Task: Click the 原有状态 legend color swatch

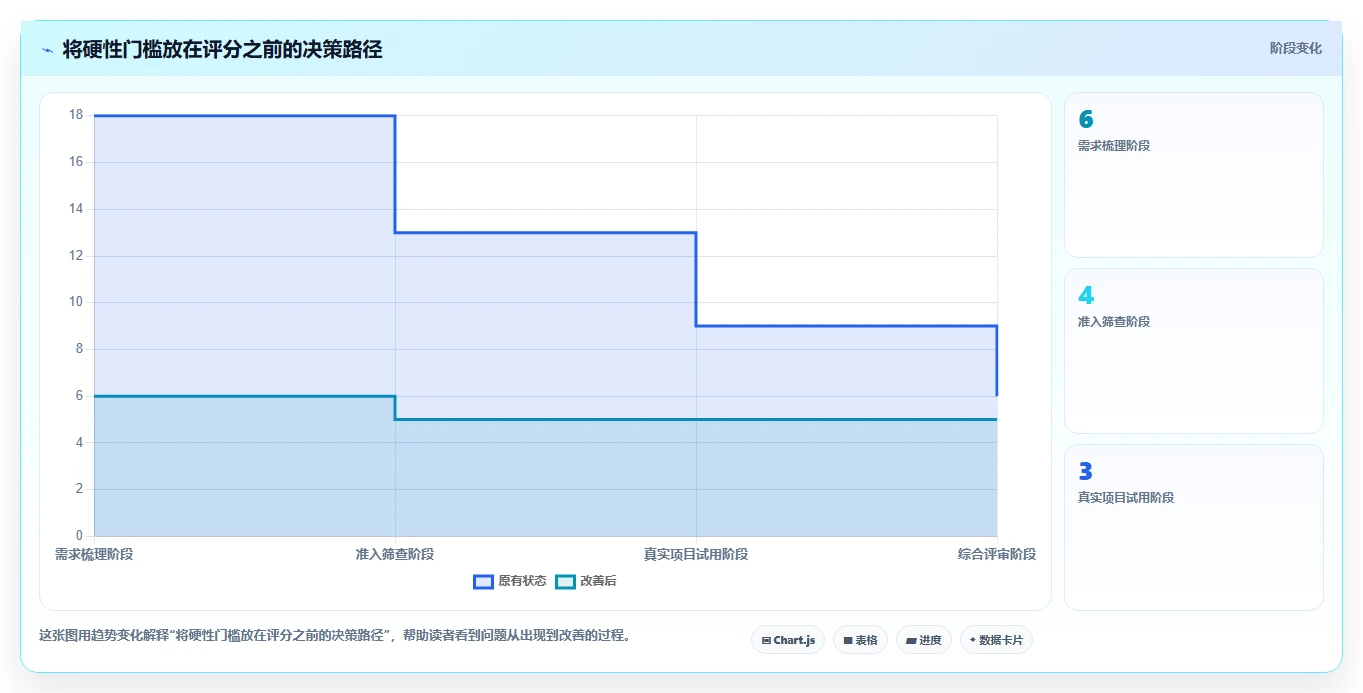Action: [484, 581]
